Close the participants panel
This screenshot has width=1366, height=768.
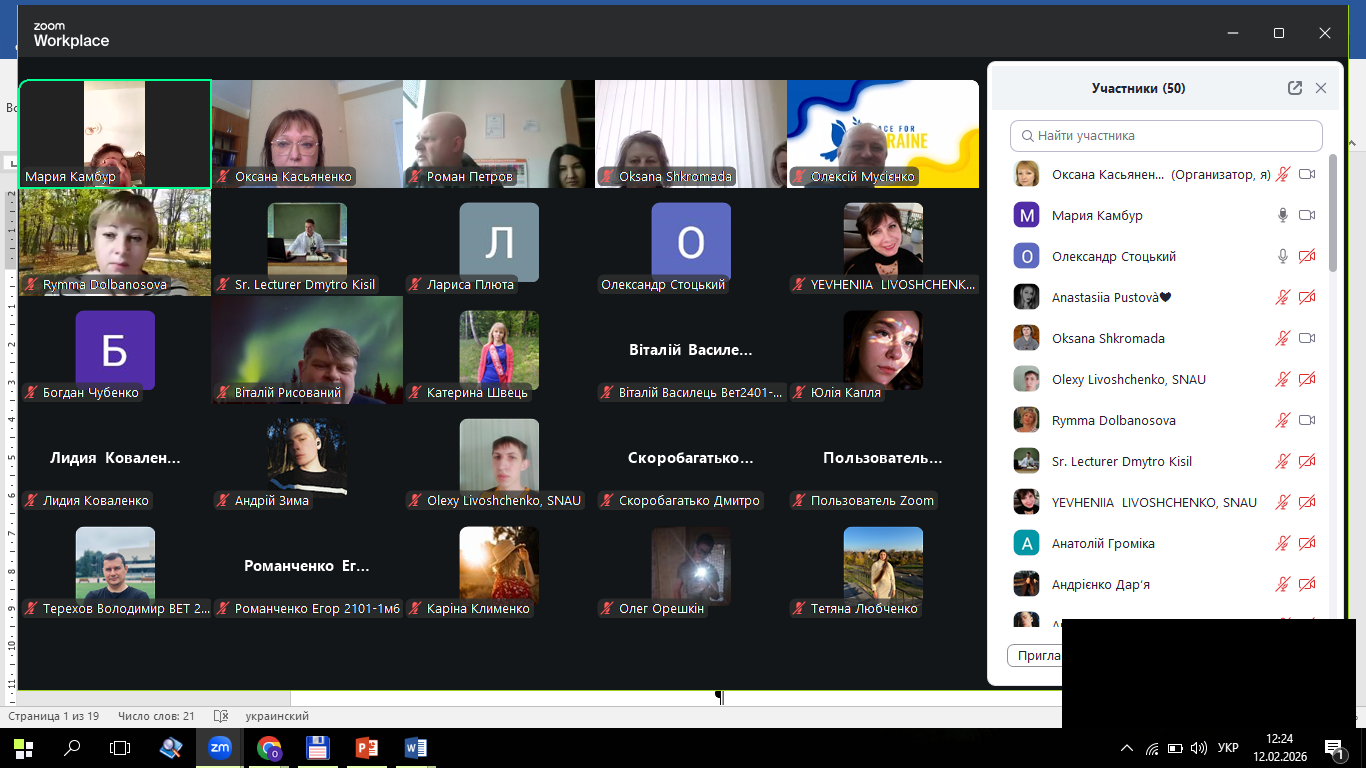point(1321,88)
